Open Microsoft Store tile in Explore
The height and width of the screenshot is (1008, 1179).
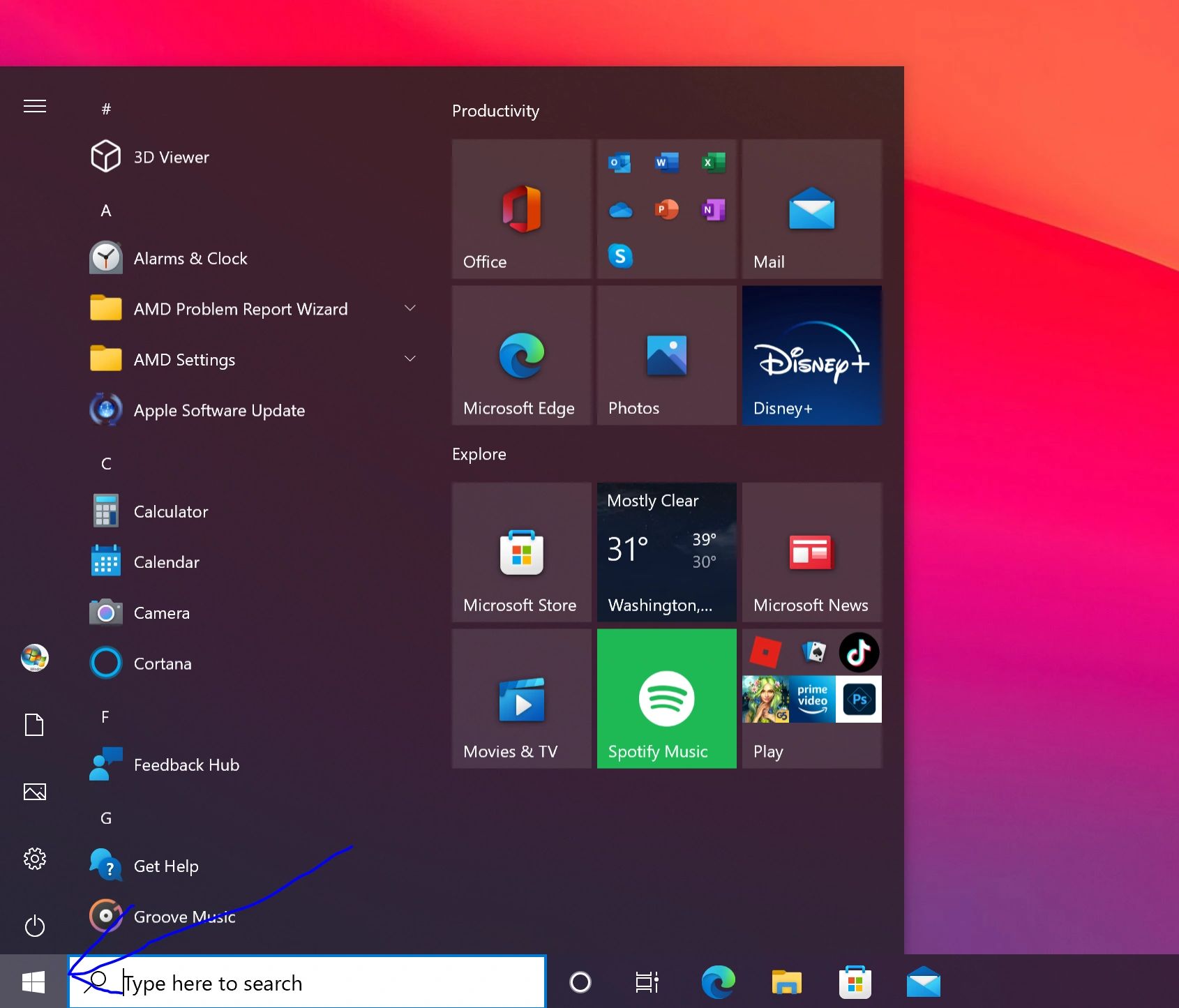(x=521, y=552)
